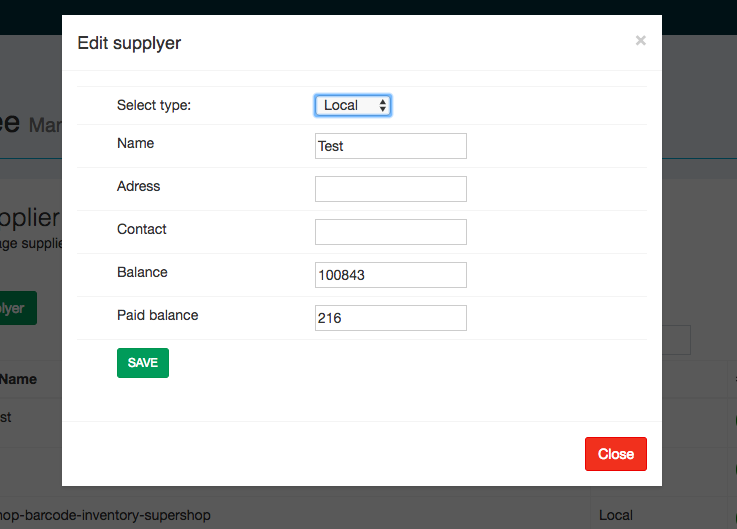737x529 pixels.
Task: Close the dialog with the X icon
Action: 640,41
